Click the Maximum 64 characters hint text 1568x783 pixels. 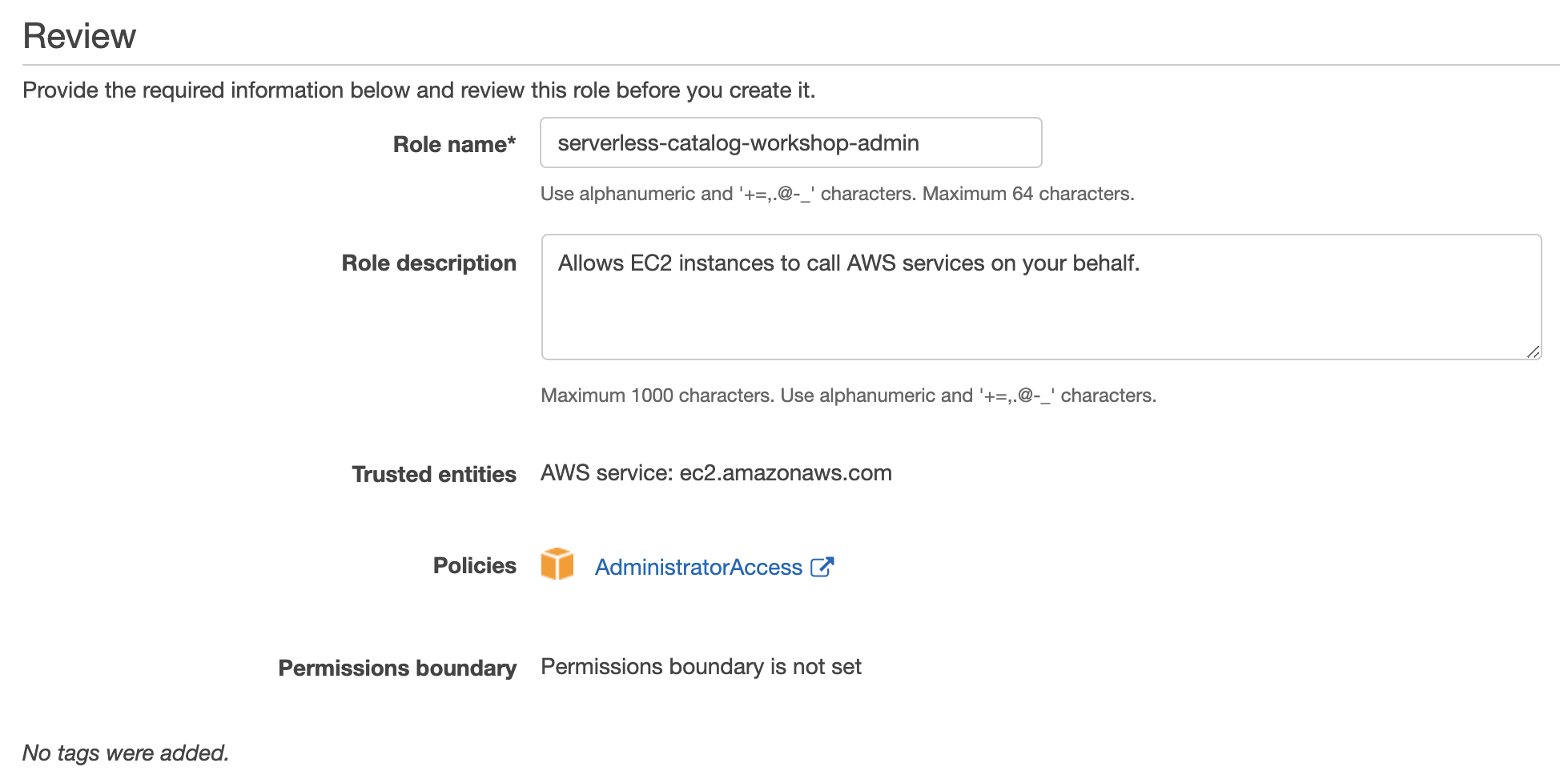[1028, 194]
